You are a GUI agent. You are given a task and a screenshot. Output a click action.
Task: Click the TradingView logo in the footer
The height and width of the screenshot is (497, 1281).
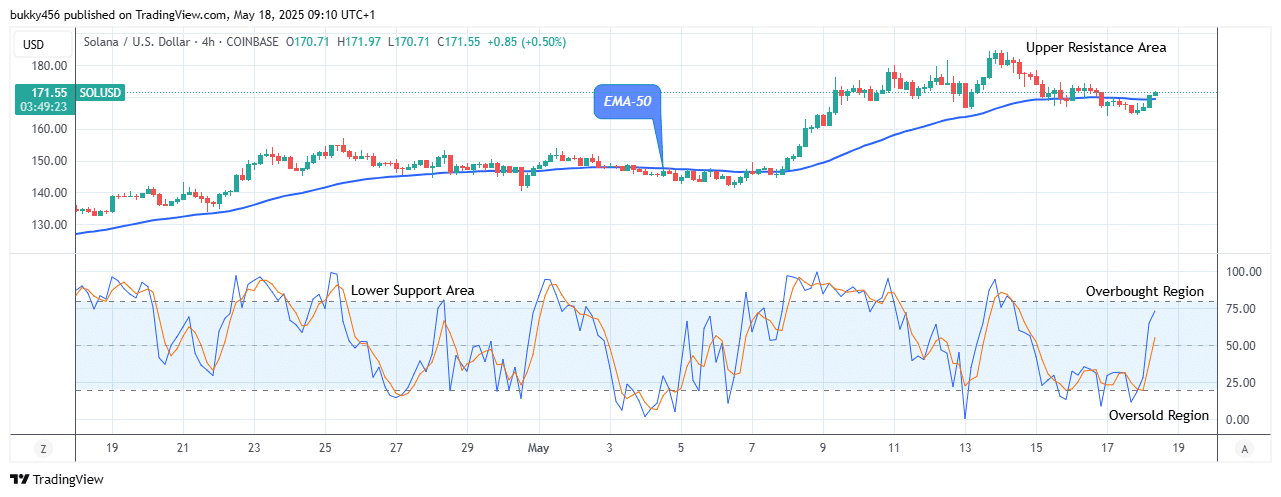[56, 479]
